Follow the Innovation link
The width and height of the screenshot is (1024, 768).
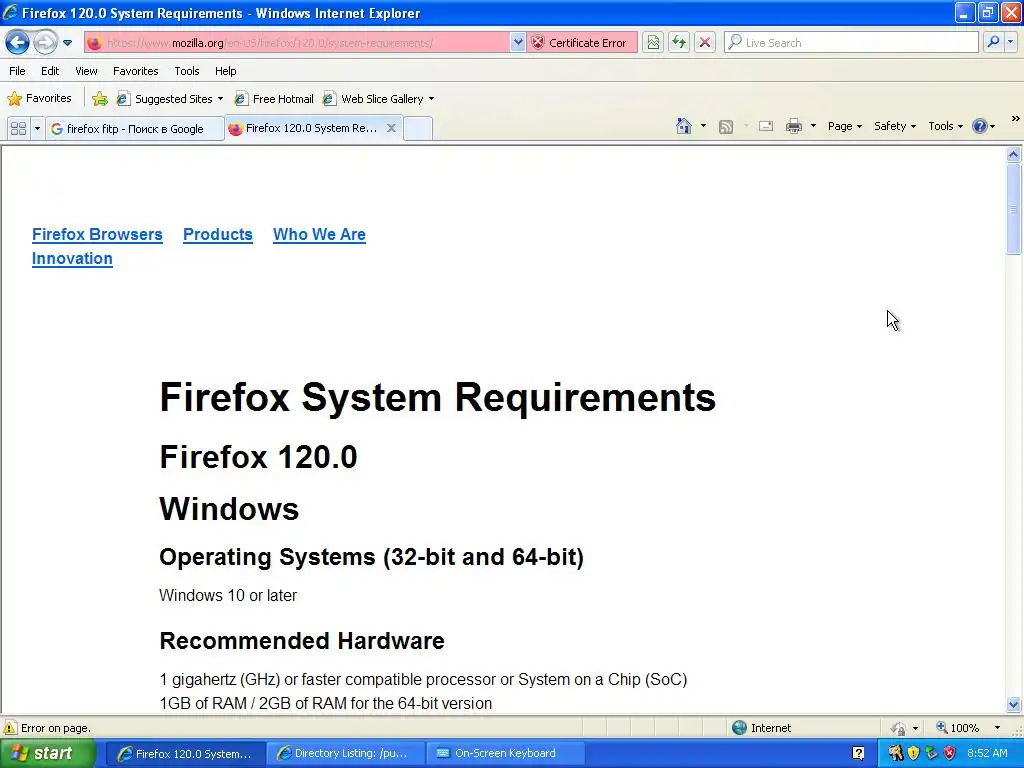click(72, 259)
